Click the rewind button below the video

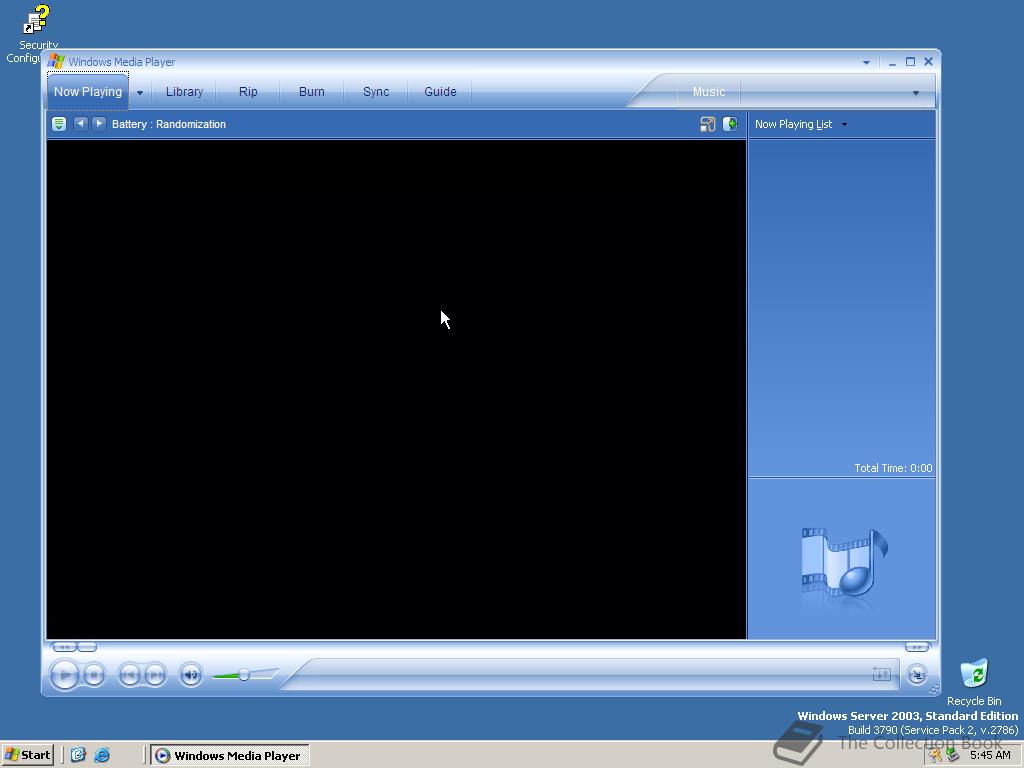point(63,647)
